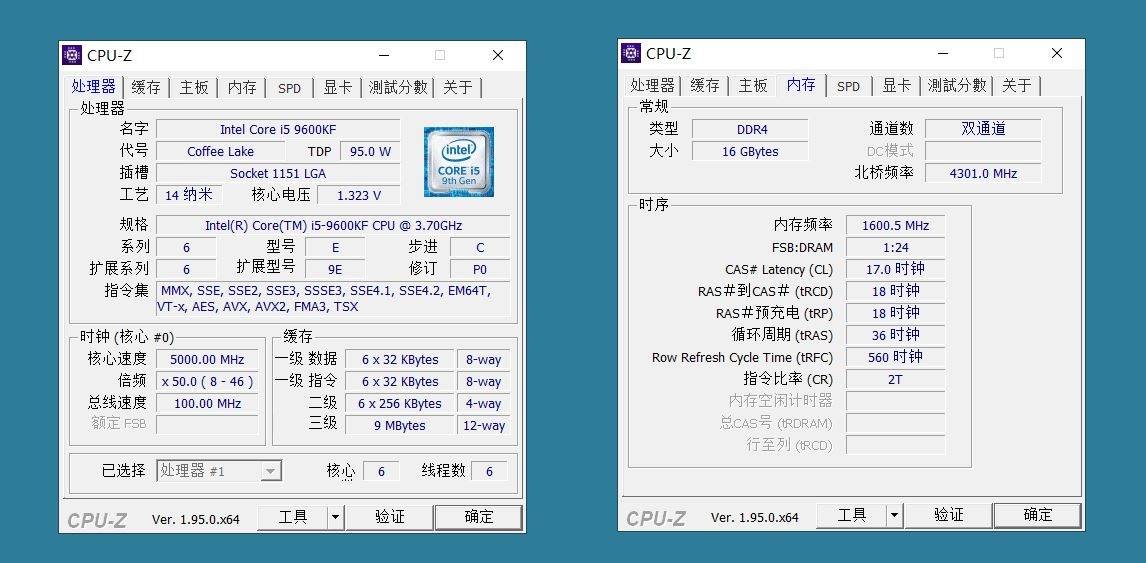
Task: Click 确定 button in left CPU-Z window
Action: pyautogui.click(x=479, y=517)
